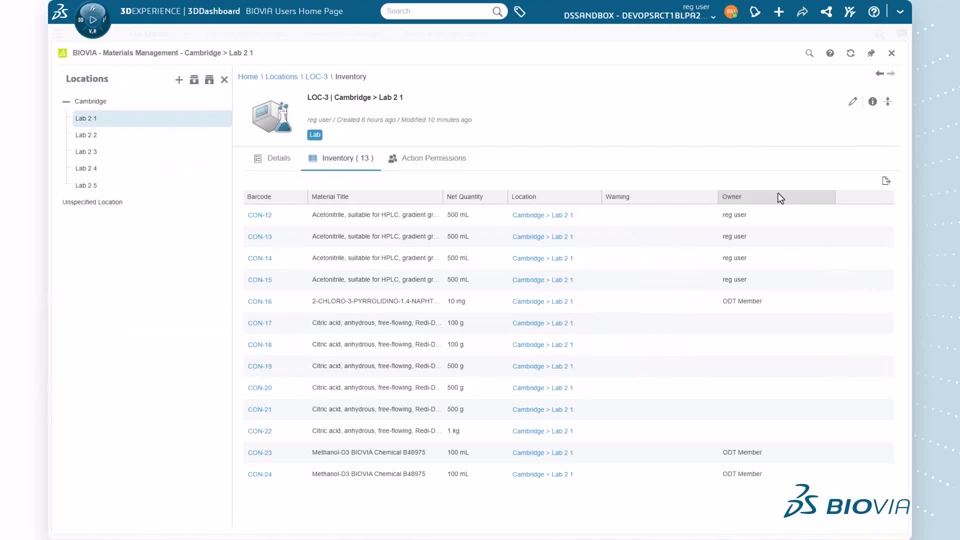Edit the location with pencil icon
The image size is (960, 540).
853,102
